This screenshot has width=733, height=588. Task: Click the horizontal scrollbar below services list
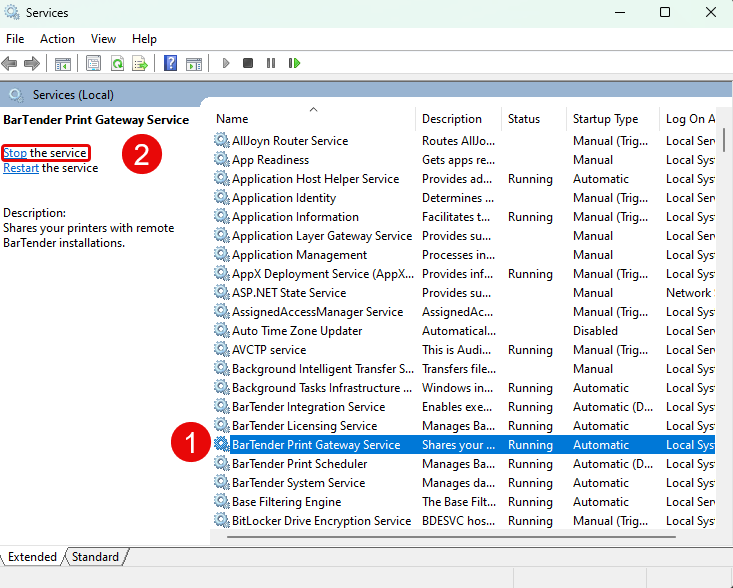pyautogui.click(x=451, y=537)
